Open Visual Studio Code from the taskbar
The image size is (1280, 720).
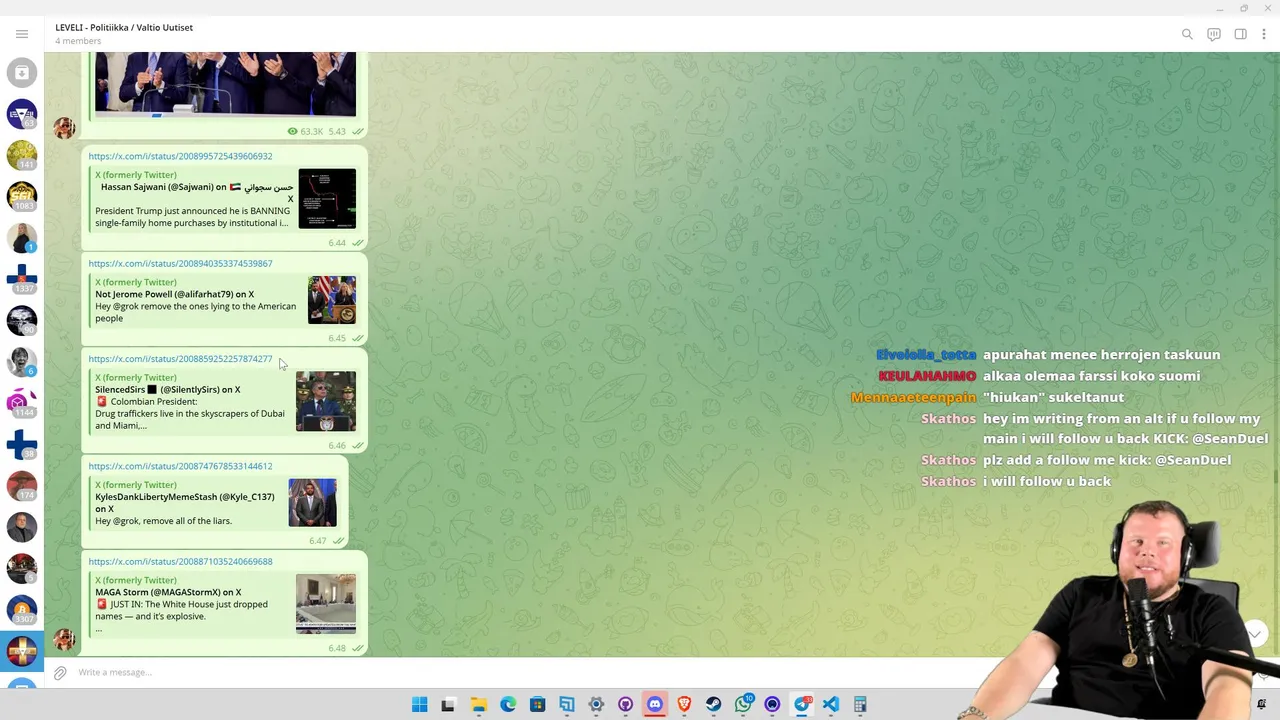(831, 705)
